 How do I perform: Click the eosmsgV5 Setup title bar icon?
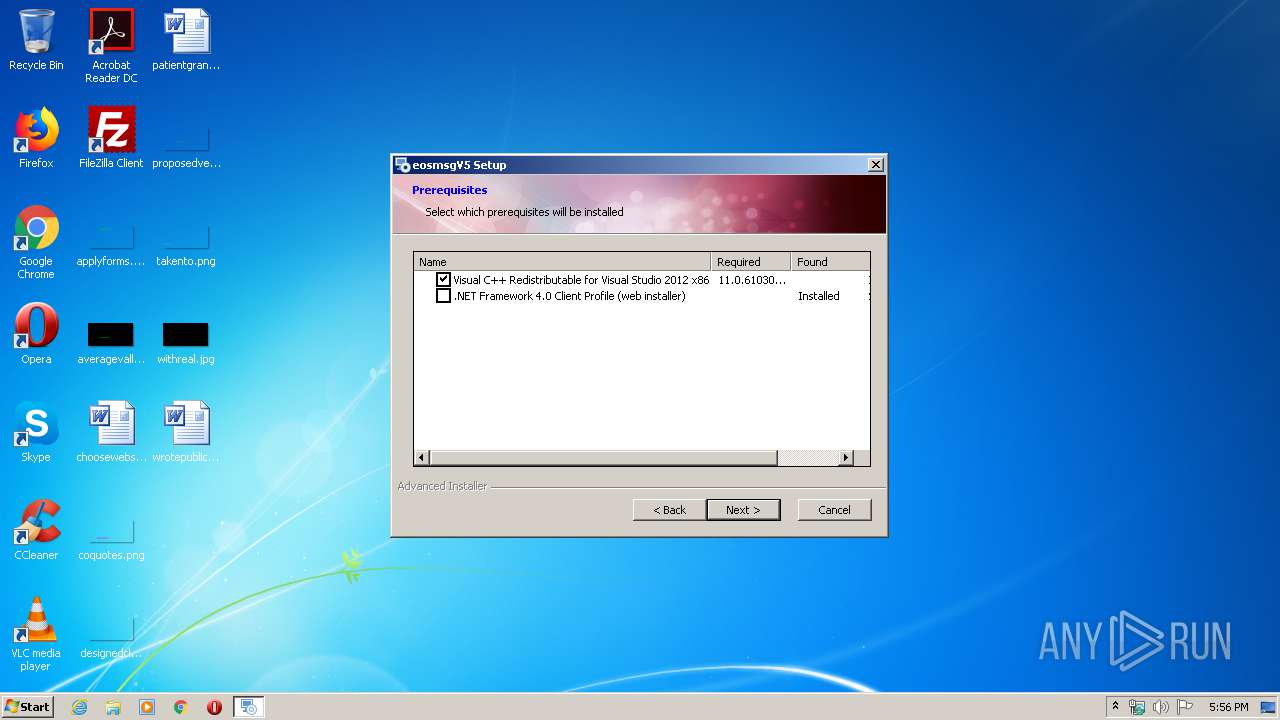(x=402, y=165)
